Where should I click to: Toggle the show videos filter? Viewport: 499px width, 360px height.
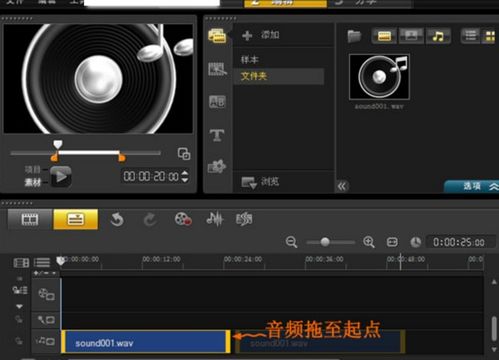pos(384,36)
